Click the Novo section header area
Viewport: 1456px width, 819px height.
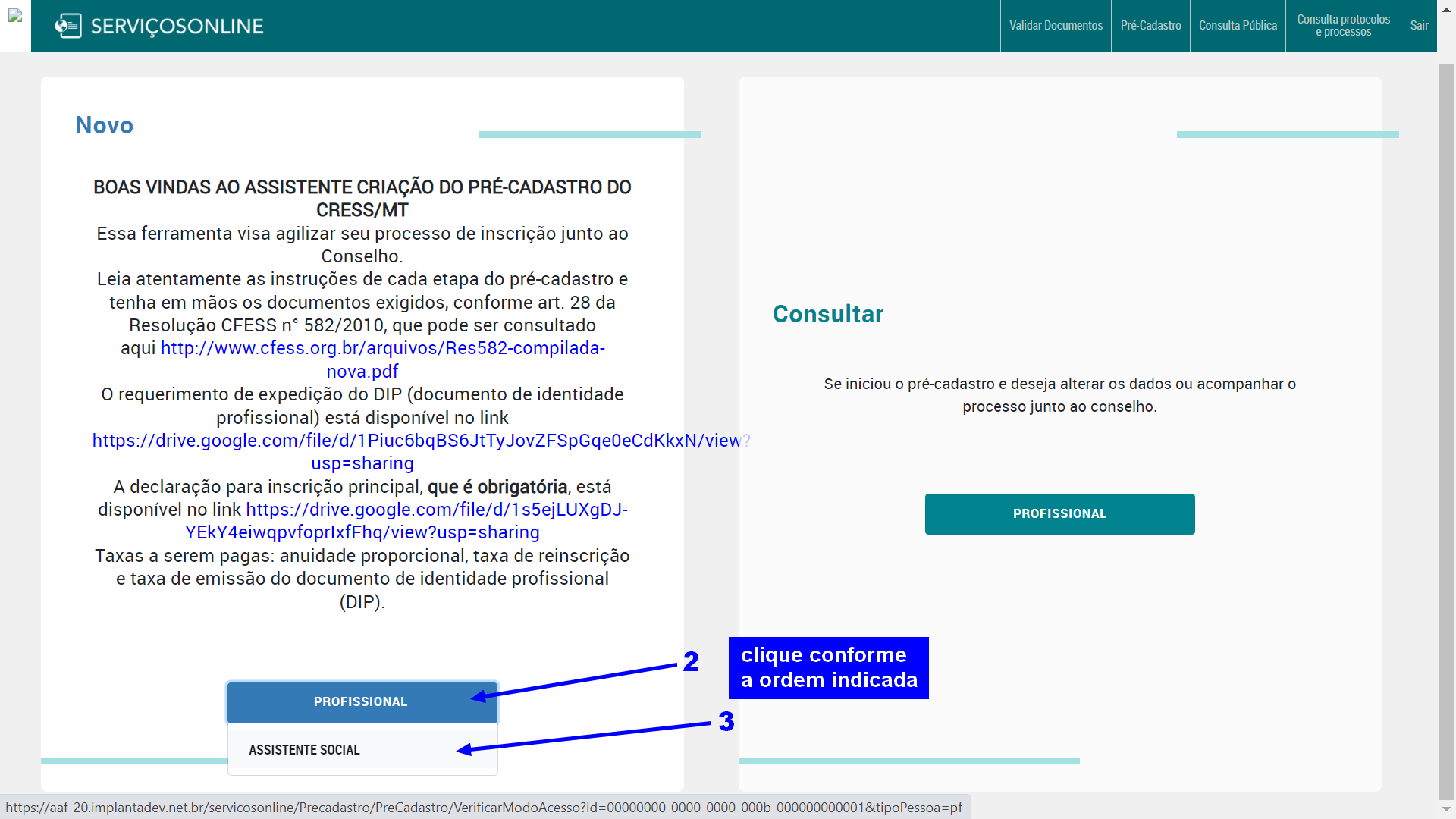point(105,125)
